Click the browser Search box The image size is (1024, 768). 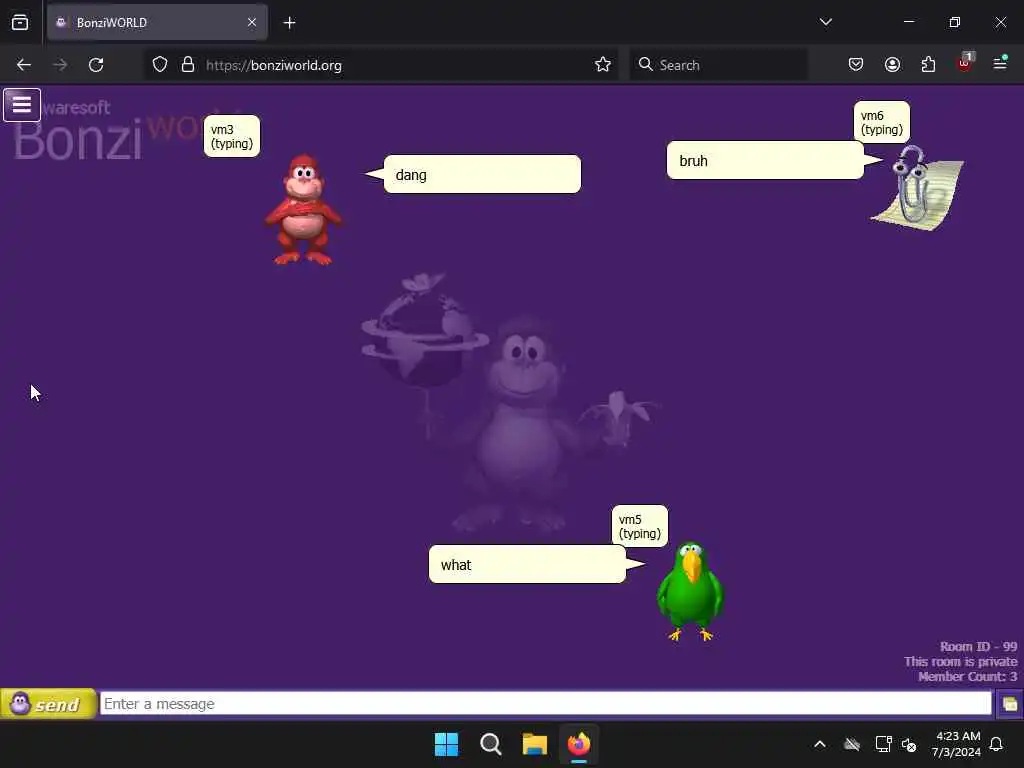pyautogui.click(x=718, y=65)
